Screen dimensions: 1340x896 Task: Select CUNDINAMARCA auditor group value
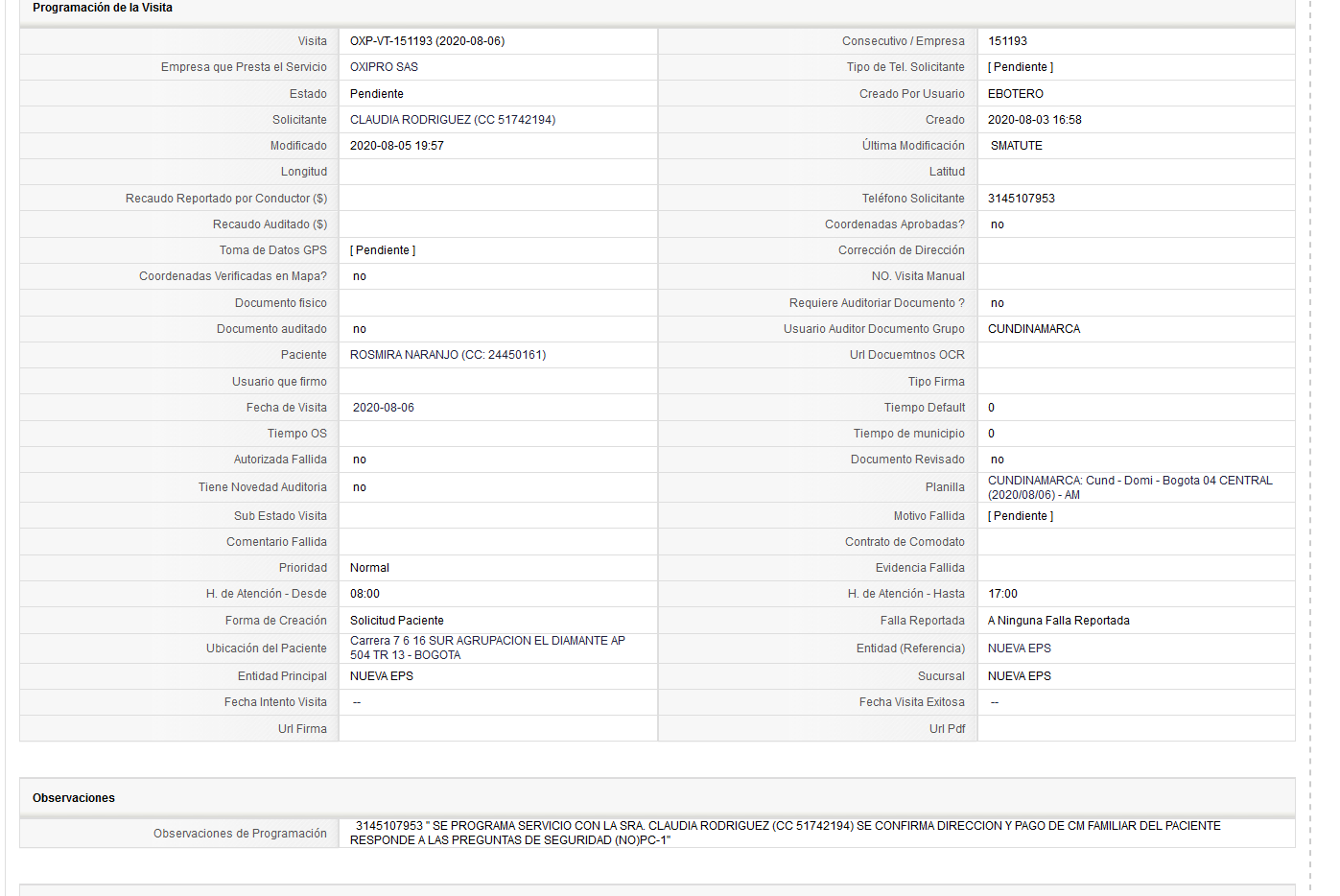[x=1034, y=329]
